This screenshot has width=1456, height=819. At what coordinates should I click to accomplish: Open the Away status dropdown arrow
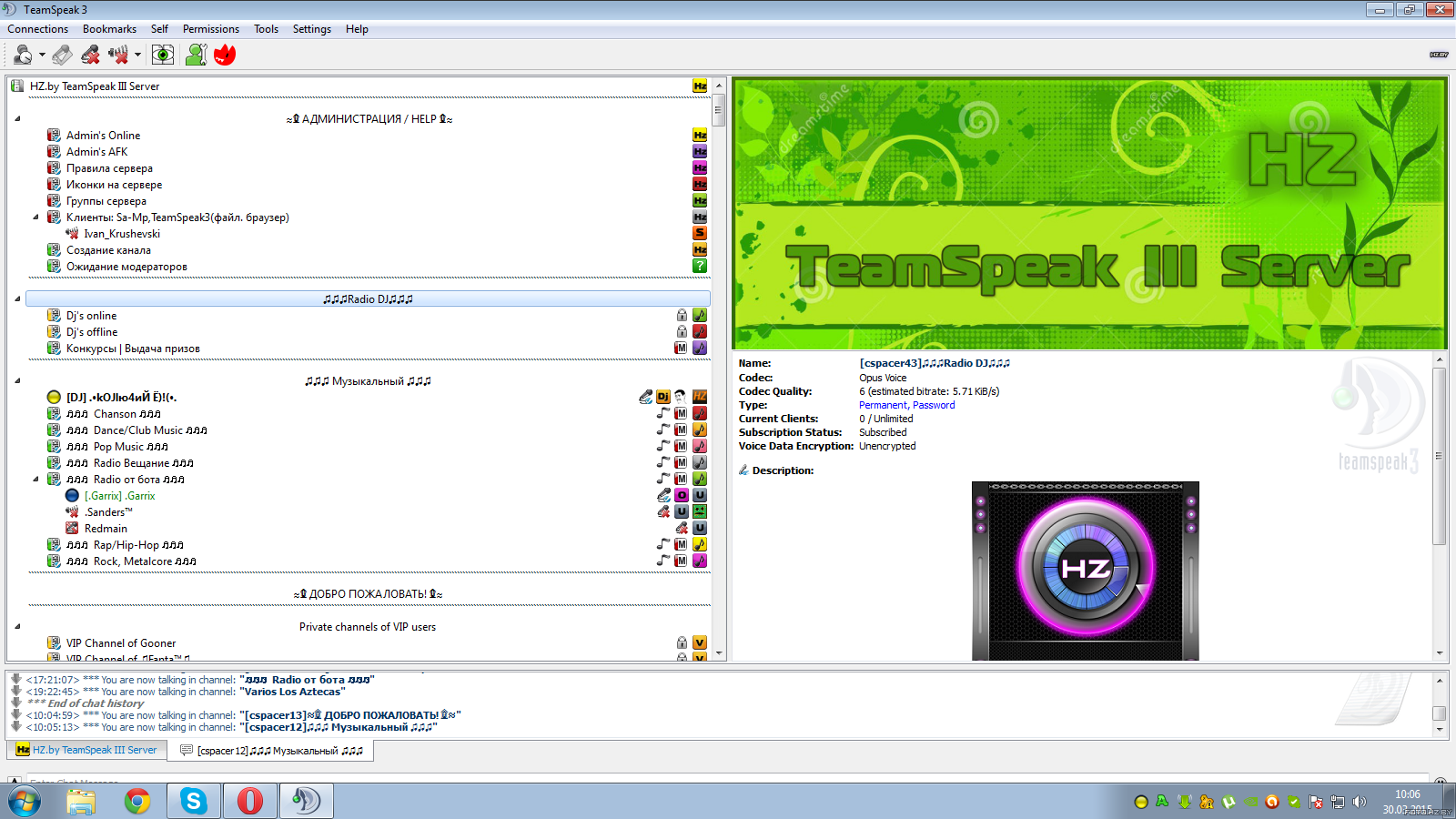click(42, 55)
